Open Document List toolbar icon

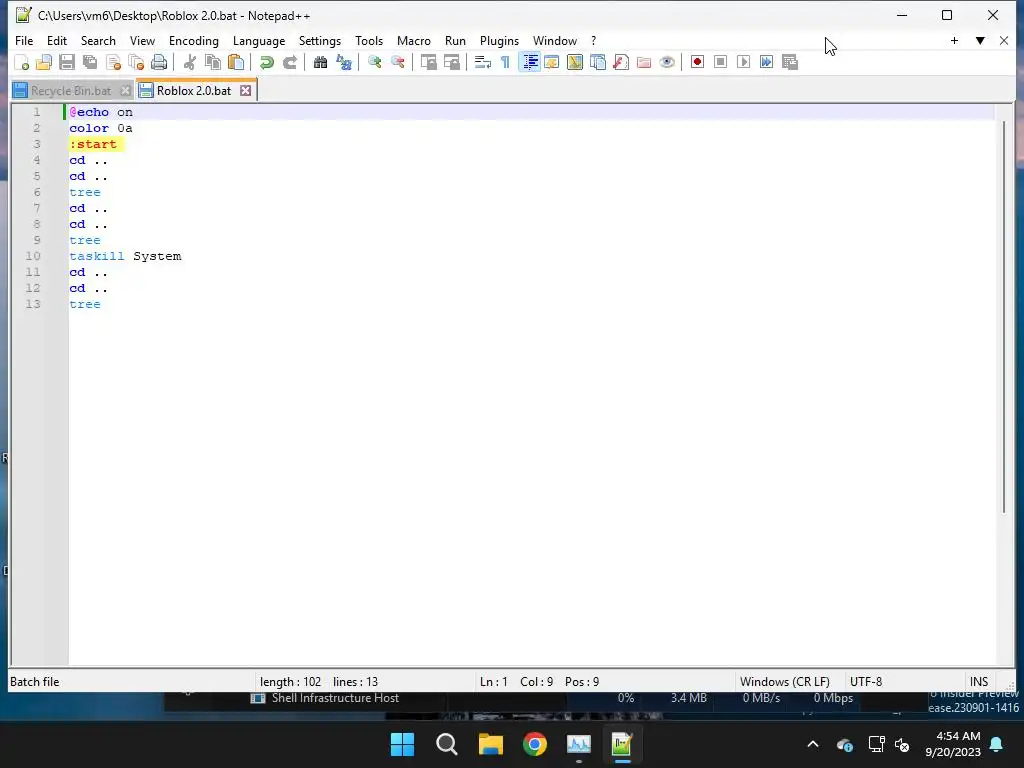pos(598,62)
